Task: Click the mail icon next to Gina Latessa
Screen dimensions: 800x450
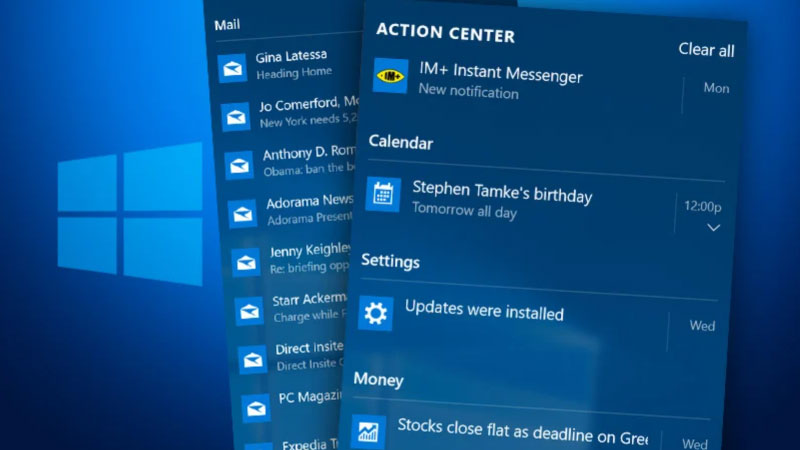Action: pos(233,68)
